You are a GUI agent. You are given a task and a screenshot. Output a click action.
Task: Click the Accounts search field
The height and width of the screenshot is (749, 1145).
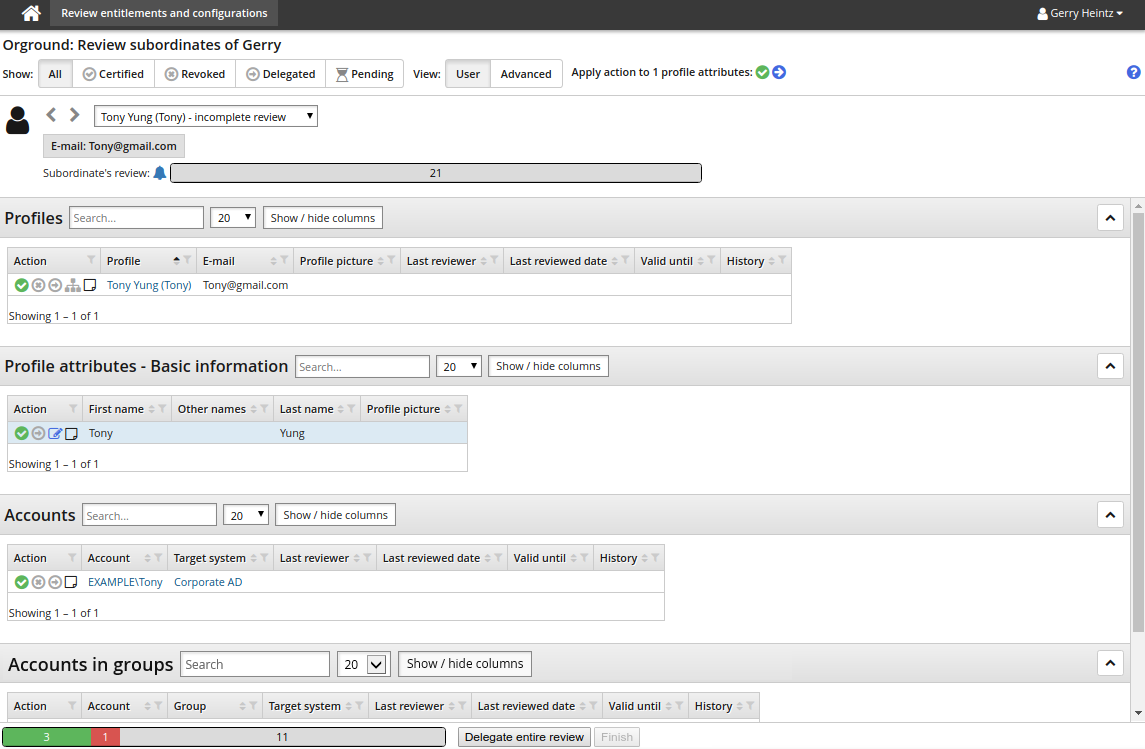point(149,515)
